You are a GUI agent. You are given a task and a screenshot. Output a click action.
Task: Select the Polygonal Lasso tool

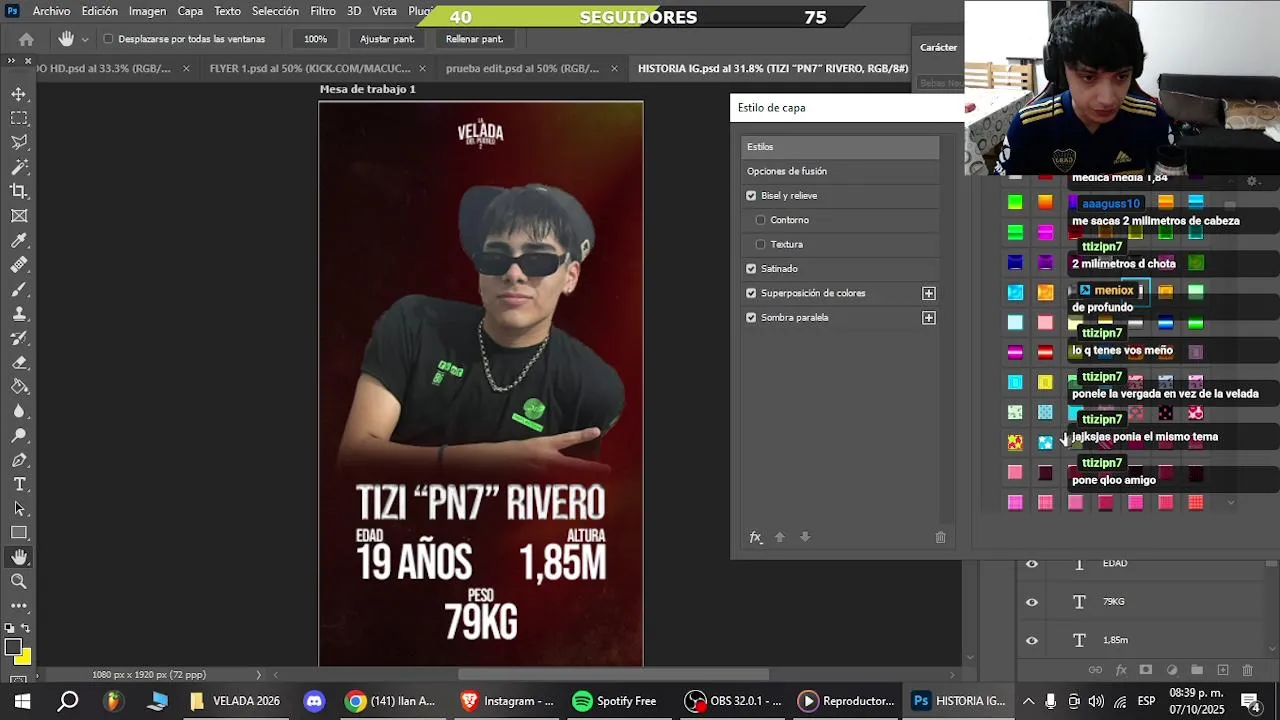(x=19, y=143)
